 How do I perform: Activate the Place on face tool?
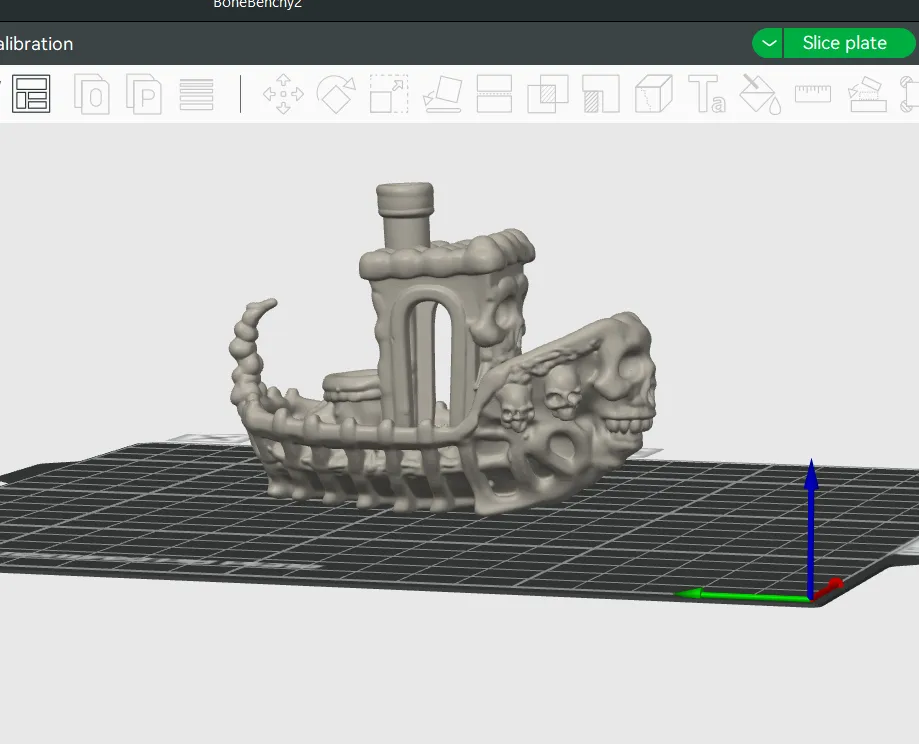point(441,94)
